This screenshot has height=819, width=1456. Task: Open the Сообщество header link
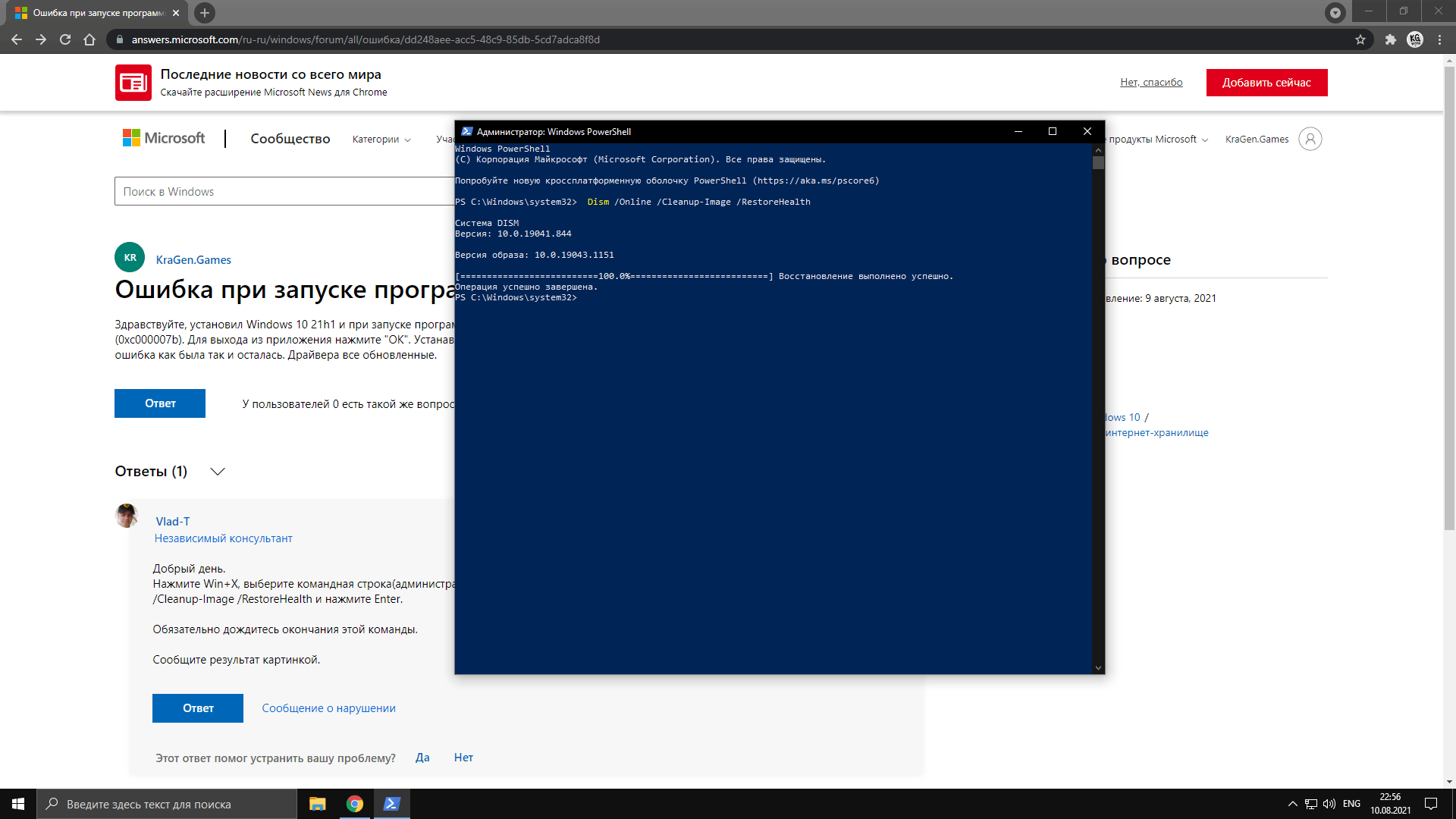click(290, 139)
